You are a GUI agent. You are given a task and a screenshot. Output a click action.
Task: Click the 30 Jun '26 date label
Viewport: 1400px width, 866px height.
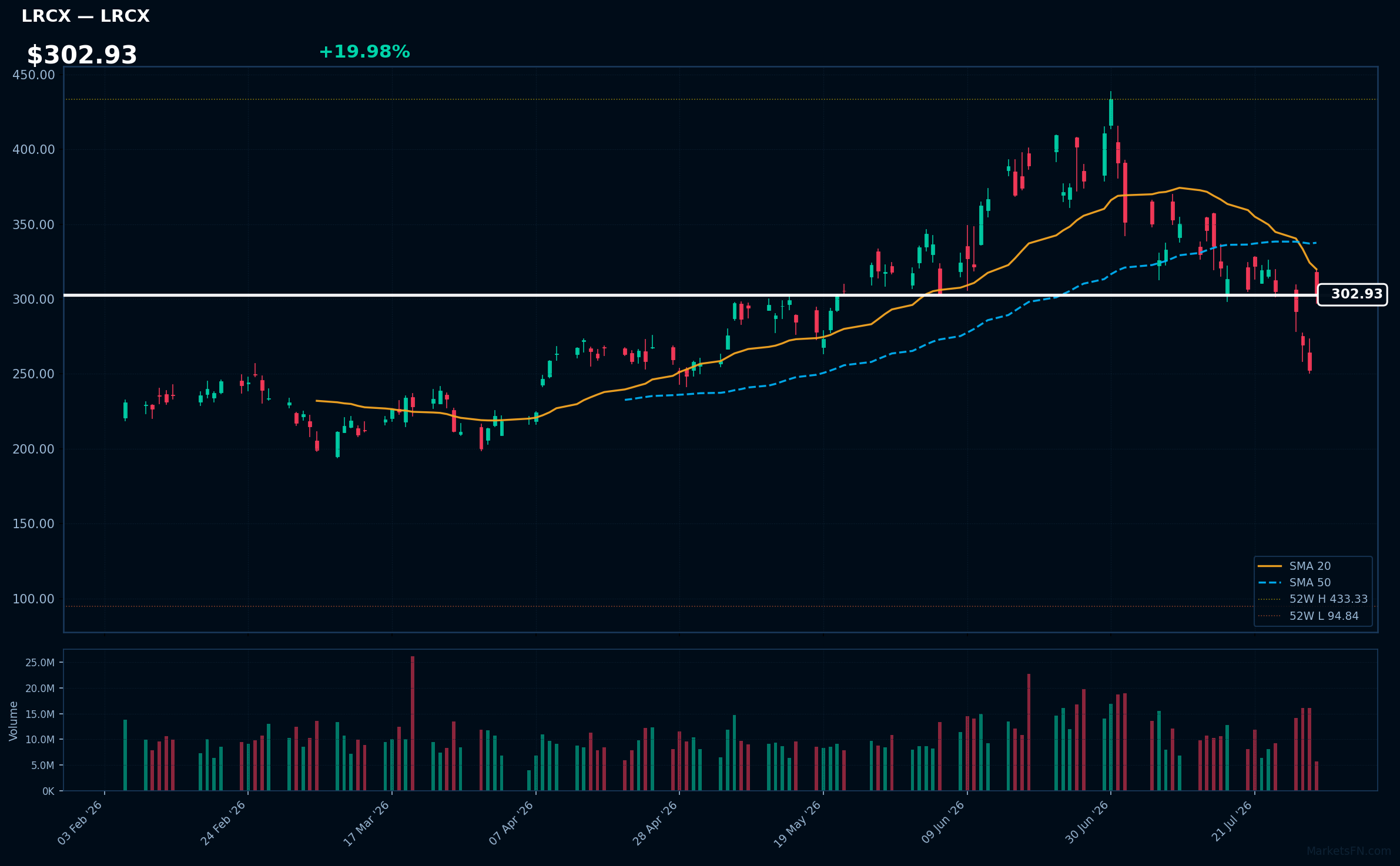1087,823
